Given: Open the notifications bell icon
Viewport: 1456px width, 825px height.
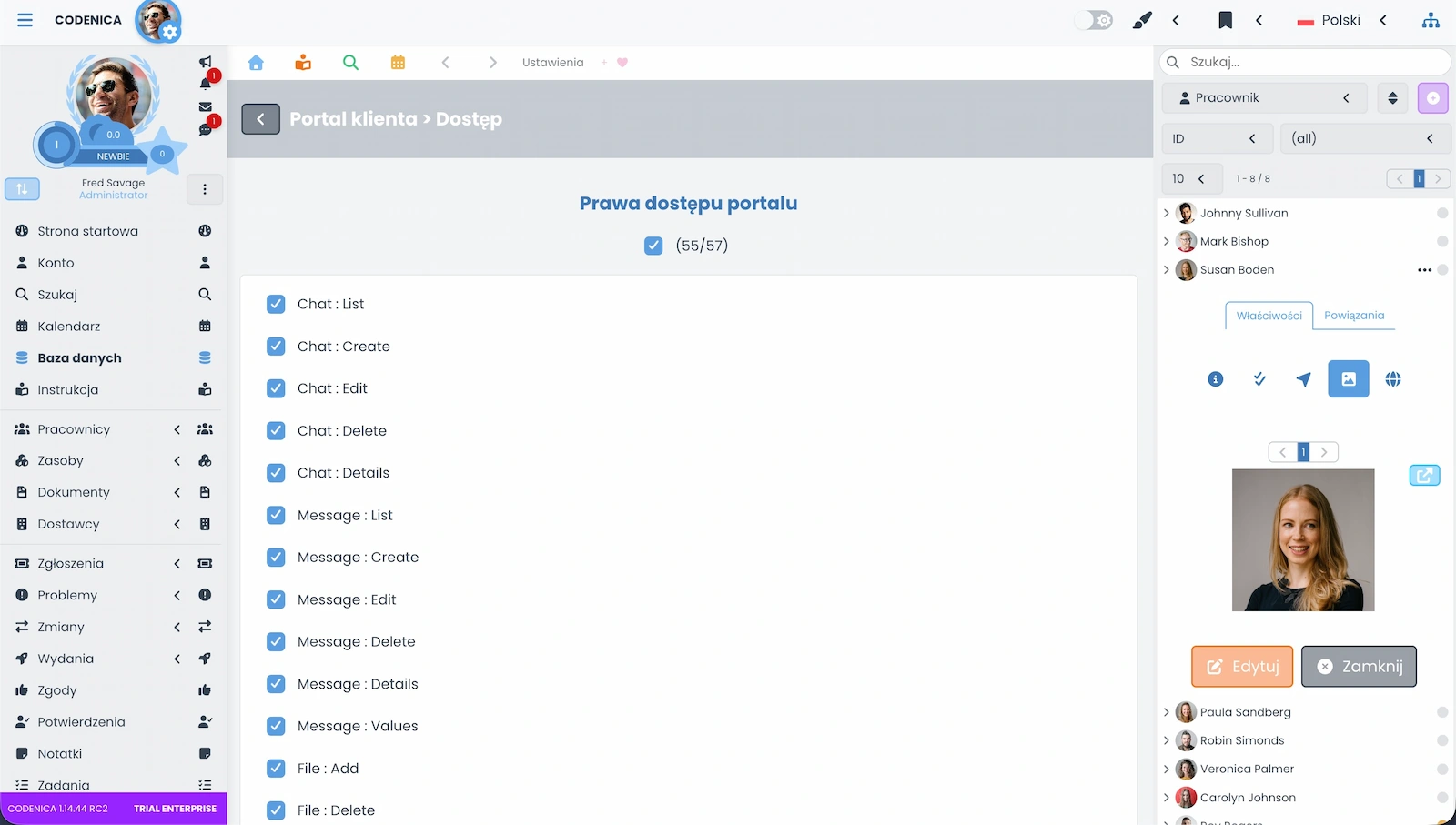Looking at the screenshot, I should [206, 84].
